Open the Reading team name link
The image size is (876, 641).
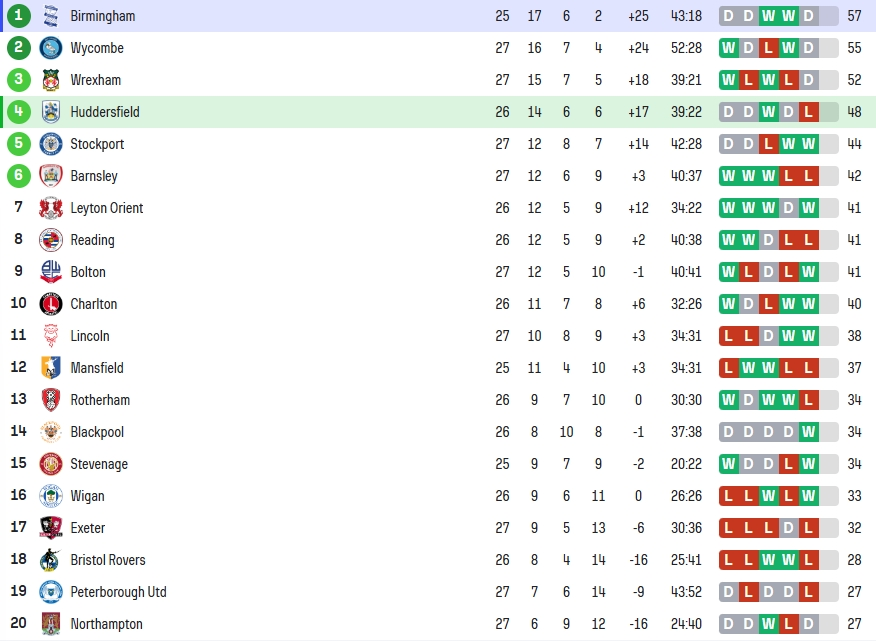coord(92,240)
